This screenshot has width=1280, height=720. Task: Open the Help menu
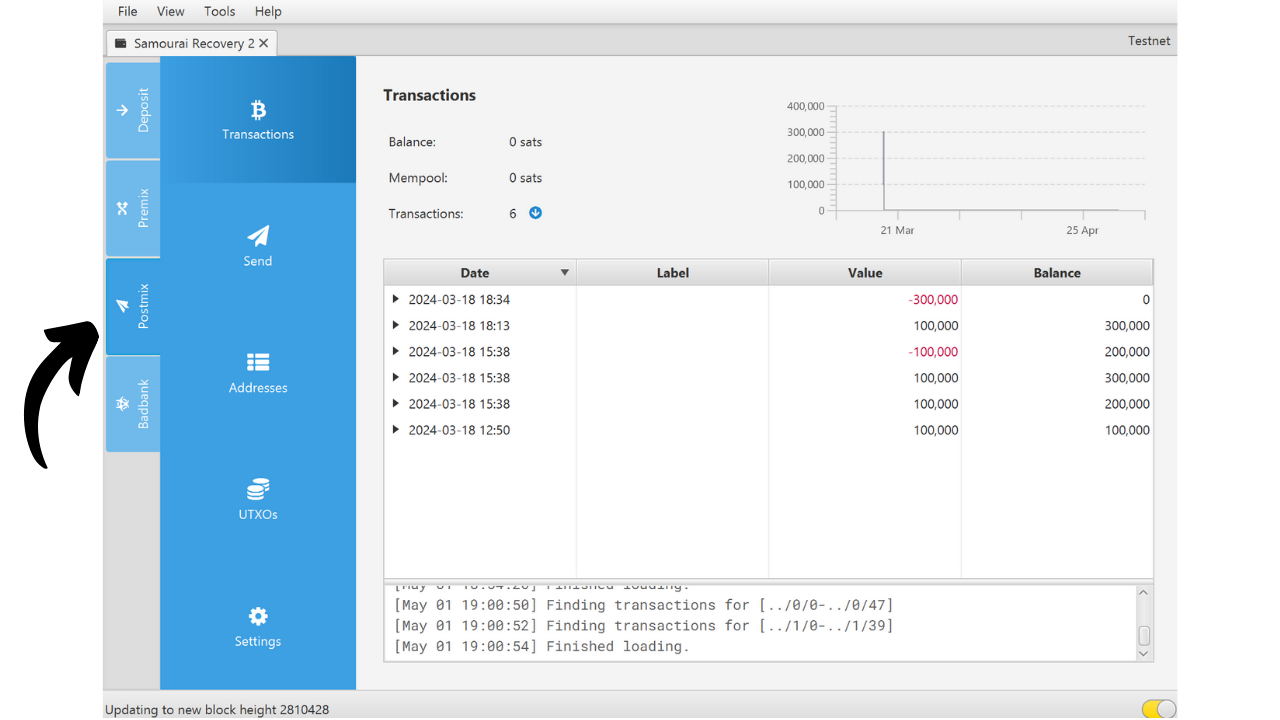click(x=268, y=11)
